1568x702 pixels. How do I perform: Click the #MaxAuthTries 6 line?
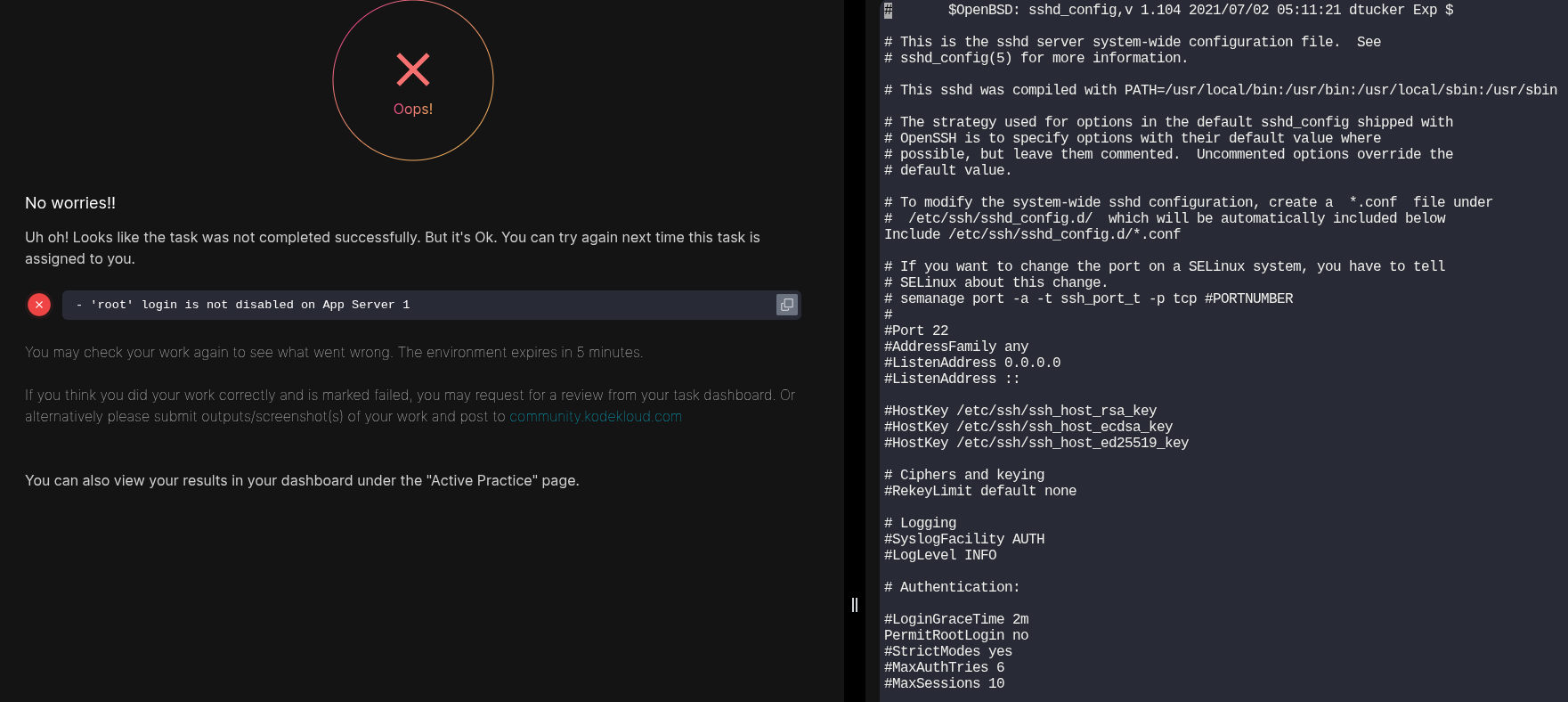point(944,667)
